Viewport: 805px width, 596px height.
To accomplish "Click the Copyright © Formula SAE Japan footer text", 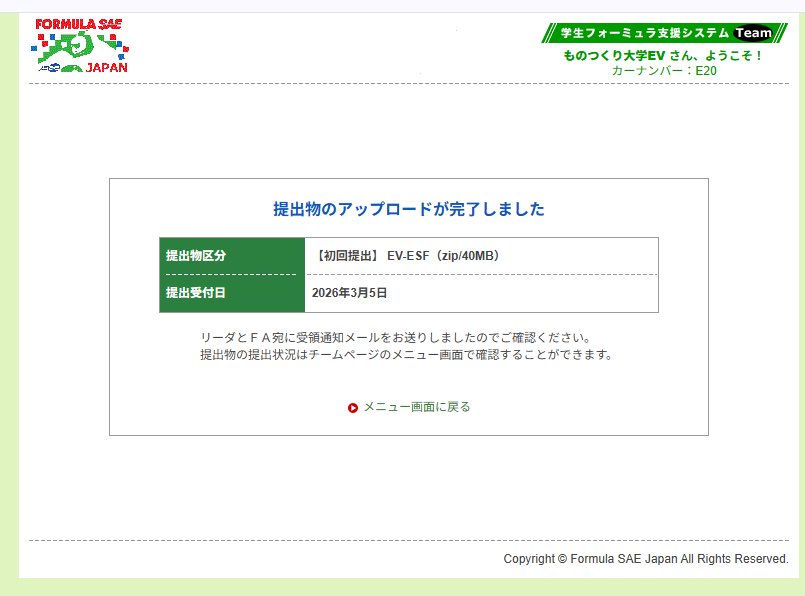I will pyautogui.click(x=646, y=559).
